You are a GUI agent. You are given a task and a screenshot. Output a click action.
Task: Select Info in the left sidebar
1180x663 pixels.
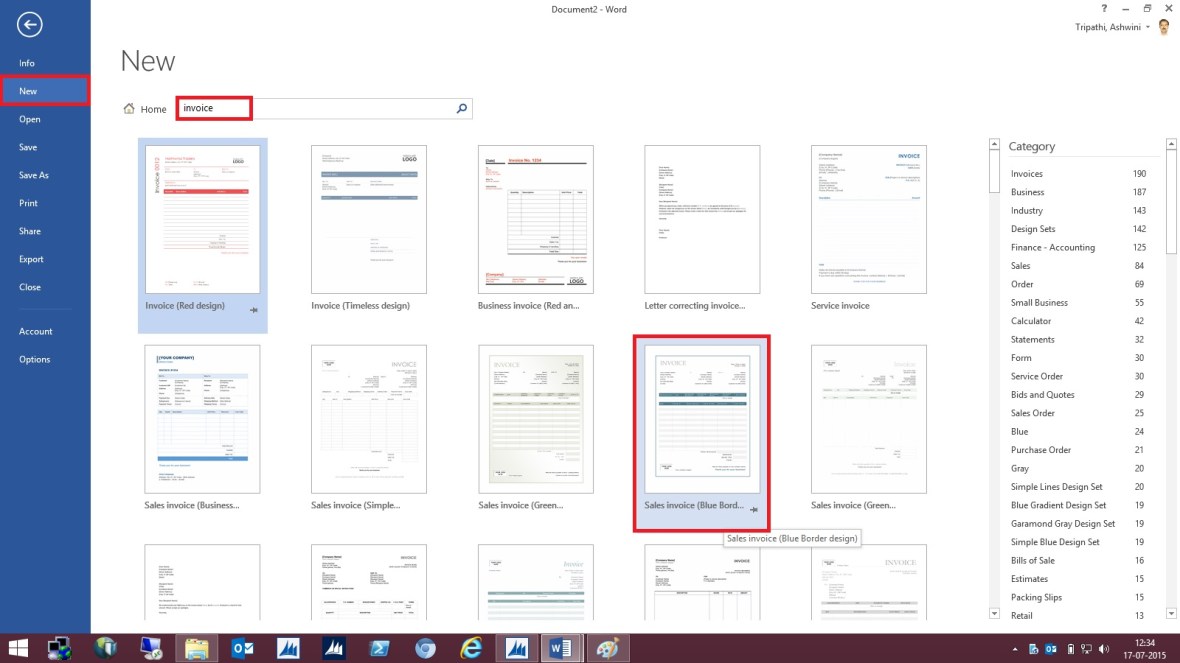[x=29, y=62]
